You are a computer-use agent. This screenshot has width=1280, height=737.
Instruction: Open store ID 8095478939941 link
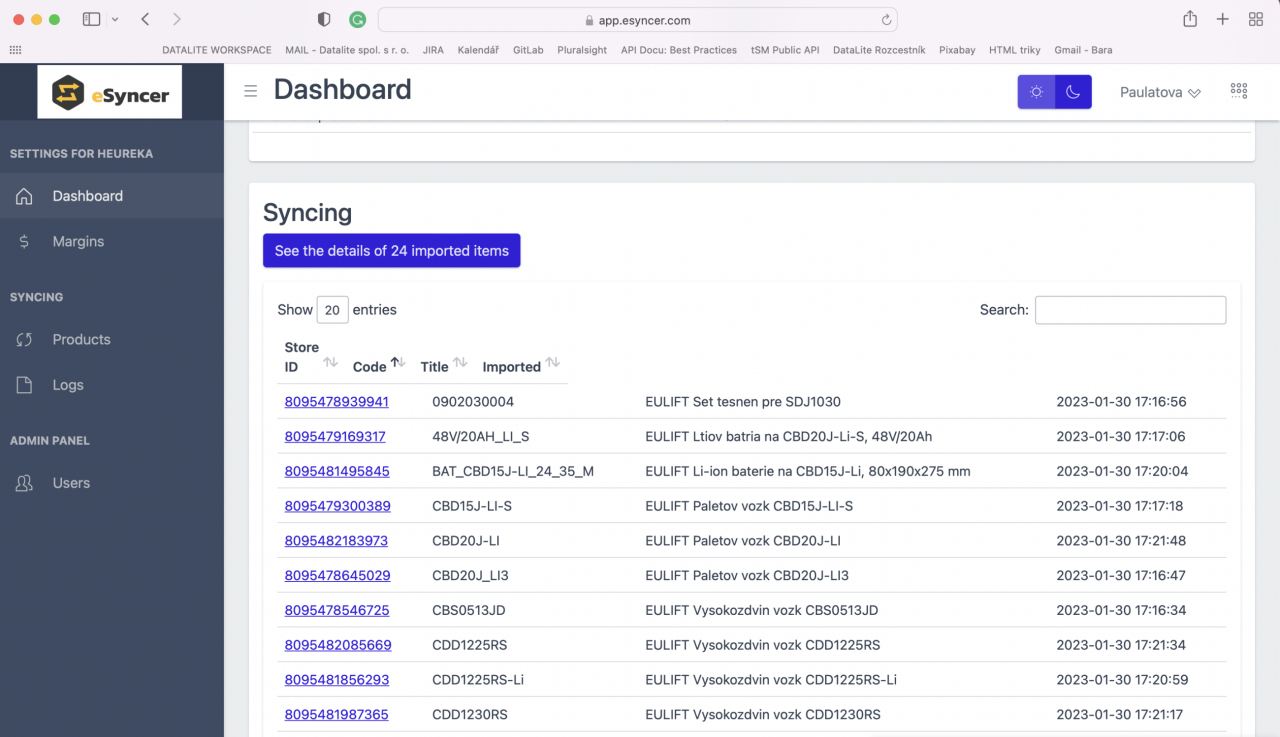[x=337, y=401]
